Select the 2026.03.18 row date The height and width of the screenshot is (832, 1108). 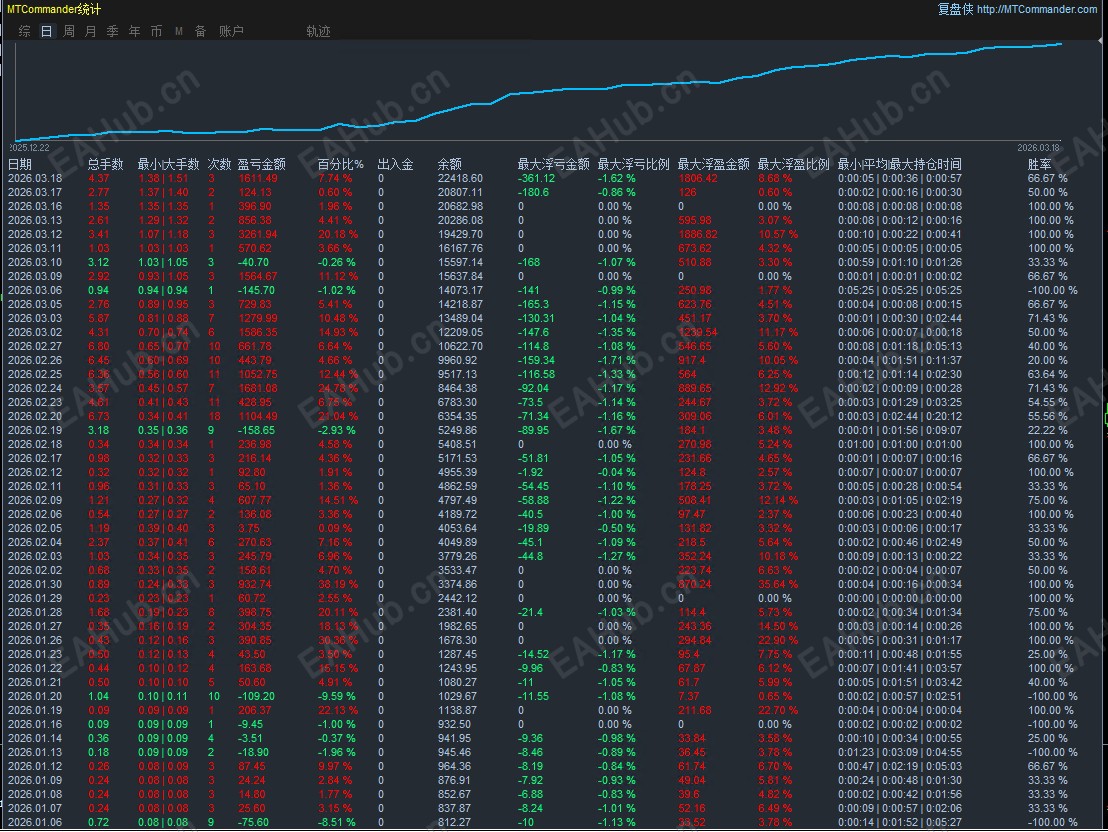pyautogui.click(x=35, y=178)
